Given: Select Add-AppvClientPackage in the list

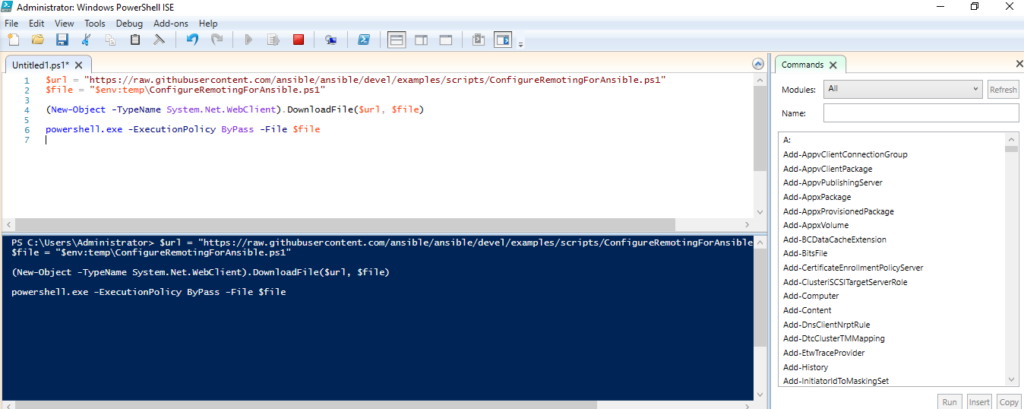Looking at the screenshot, I should 827,169.
